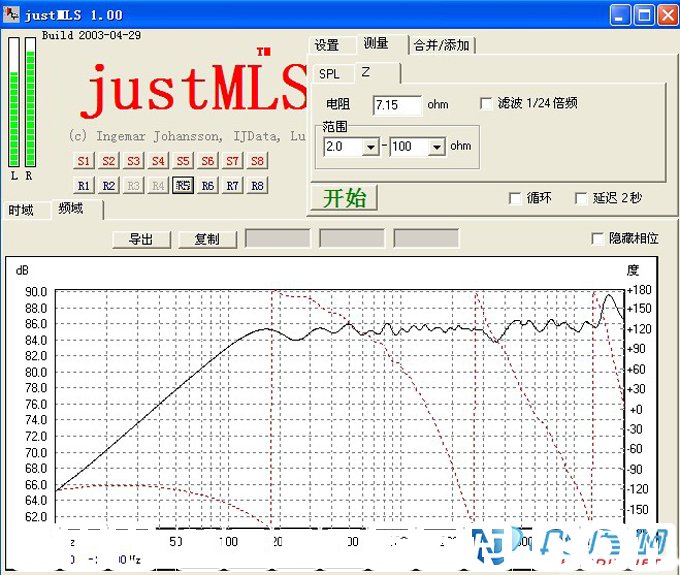The image size is (680, 575).
Task: Maximize the justMLS window
Action: (644, 15)
